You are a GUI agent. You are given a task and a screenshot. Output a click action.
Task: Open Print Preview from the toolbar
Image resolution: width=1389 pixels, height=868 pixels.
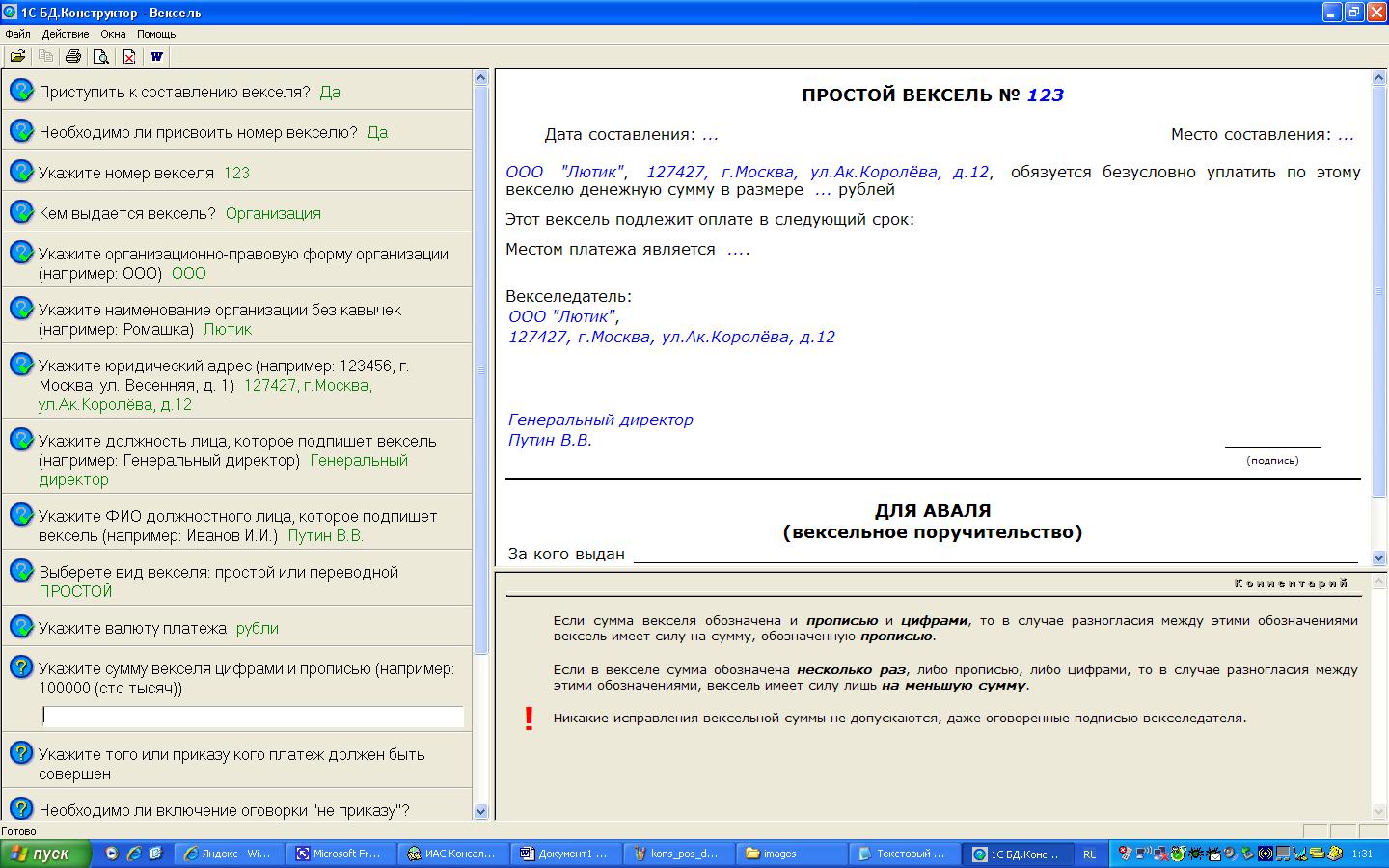(100, 56)
